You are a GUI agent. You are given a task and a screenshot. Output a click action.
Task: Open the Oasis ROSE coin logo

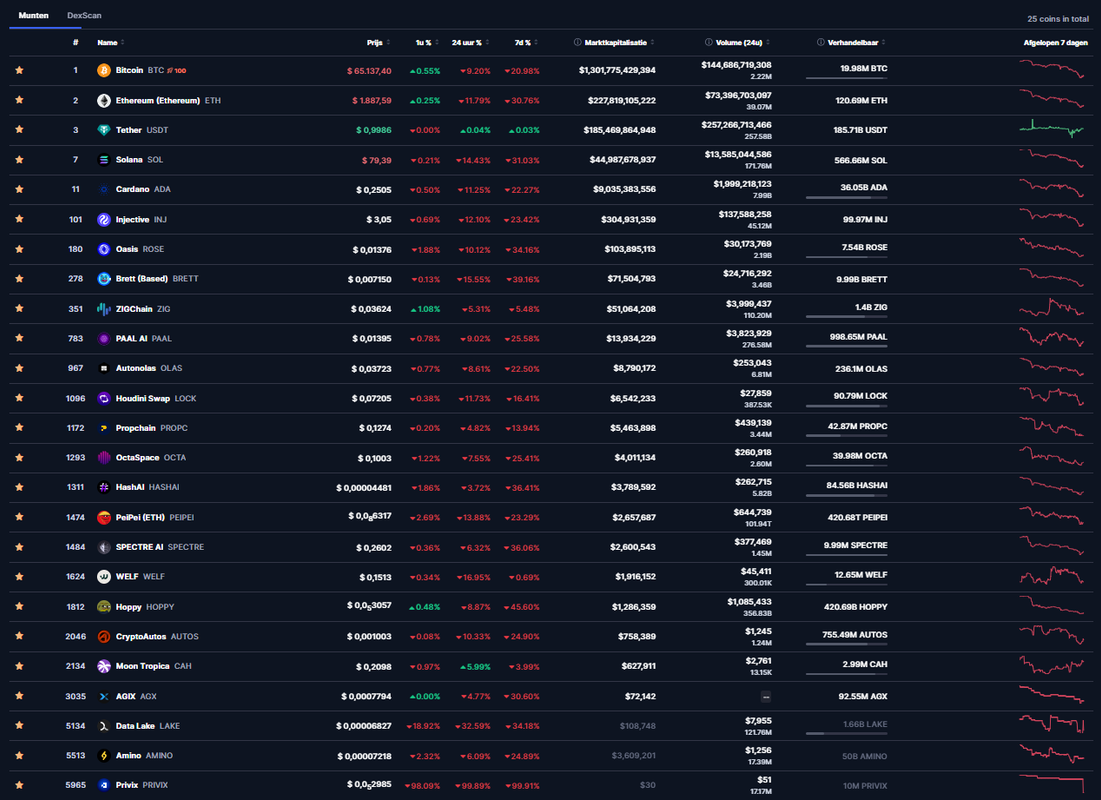[104, 249]
